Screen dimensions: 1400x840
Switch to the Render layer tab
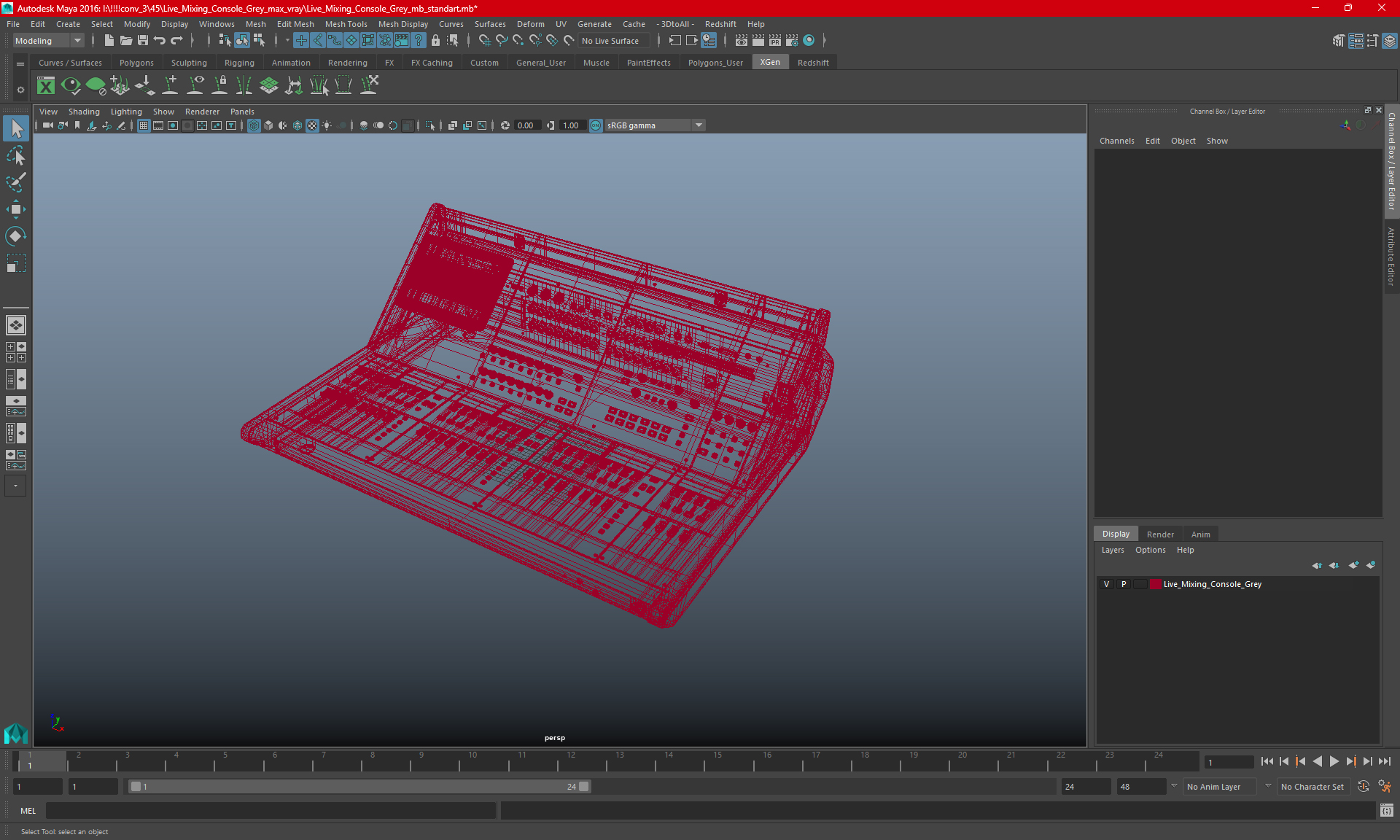pos(1160,534)
